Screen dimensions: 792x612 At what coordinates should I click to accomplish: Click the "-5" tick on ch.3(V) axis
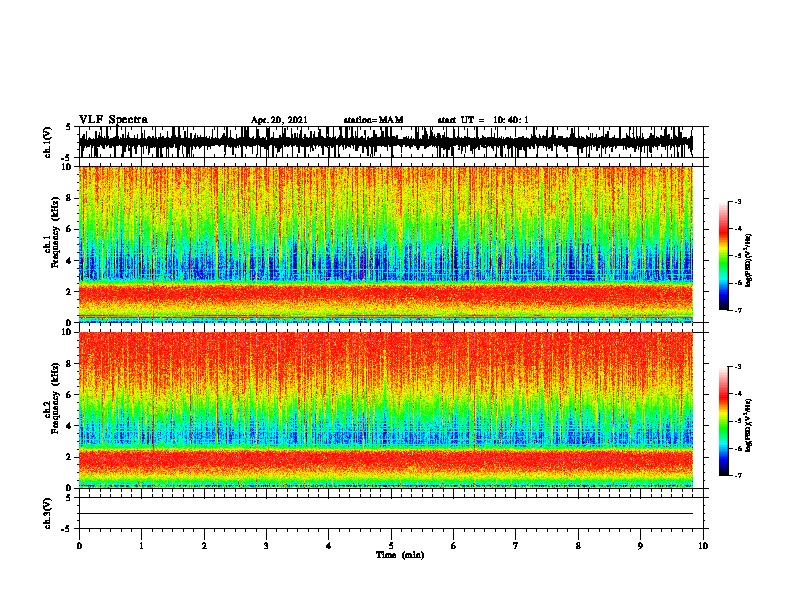[x=67, y=529]
